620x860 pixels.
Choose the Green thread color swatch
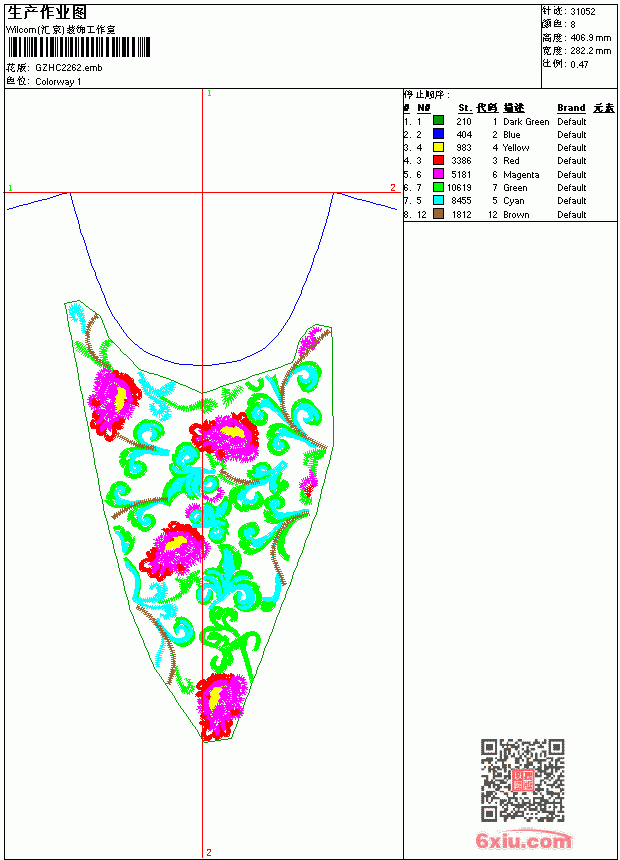[x=438, y=187]
